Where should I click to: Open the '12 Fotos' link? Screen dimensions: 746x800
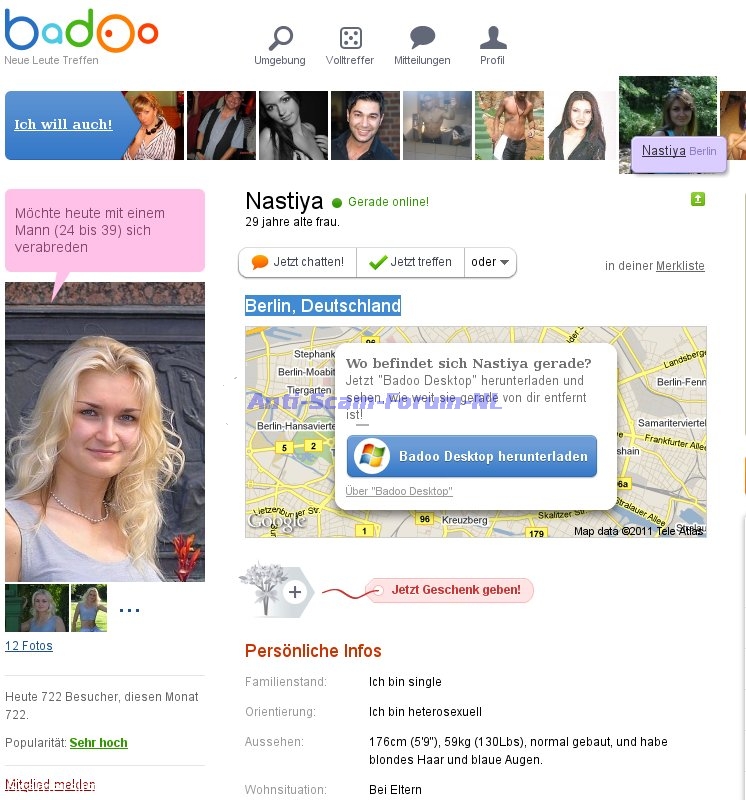click(29, 645)
